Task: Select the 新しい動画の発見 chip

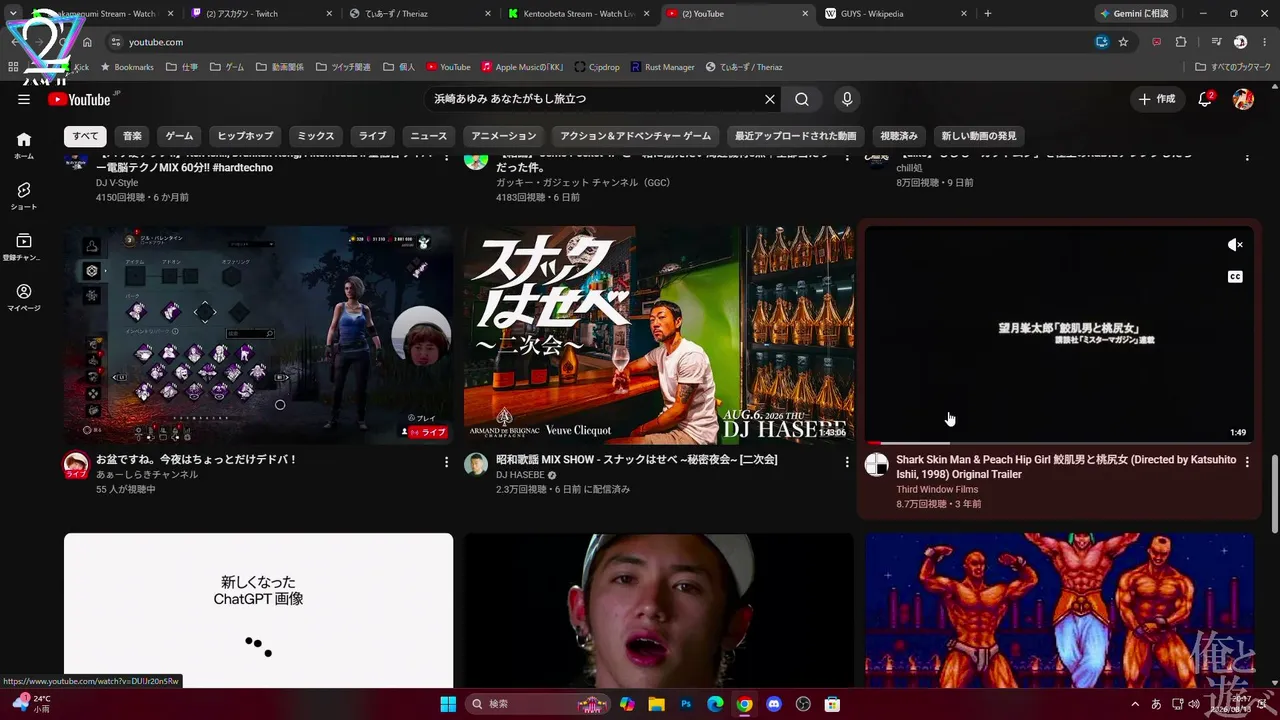Action: [978, 136]
